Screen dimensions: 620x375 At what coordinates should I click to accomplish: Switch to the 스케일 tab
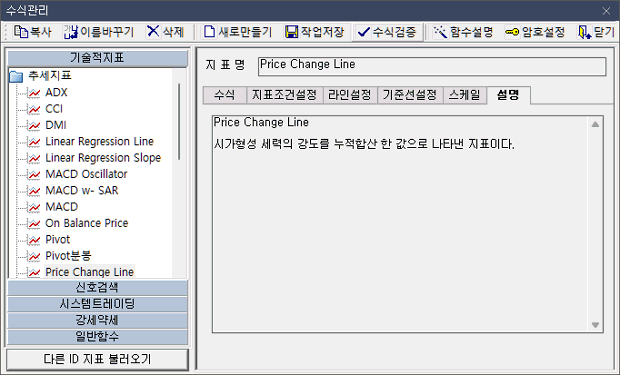pyautogui.click(x=465, y=95)
